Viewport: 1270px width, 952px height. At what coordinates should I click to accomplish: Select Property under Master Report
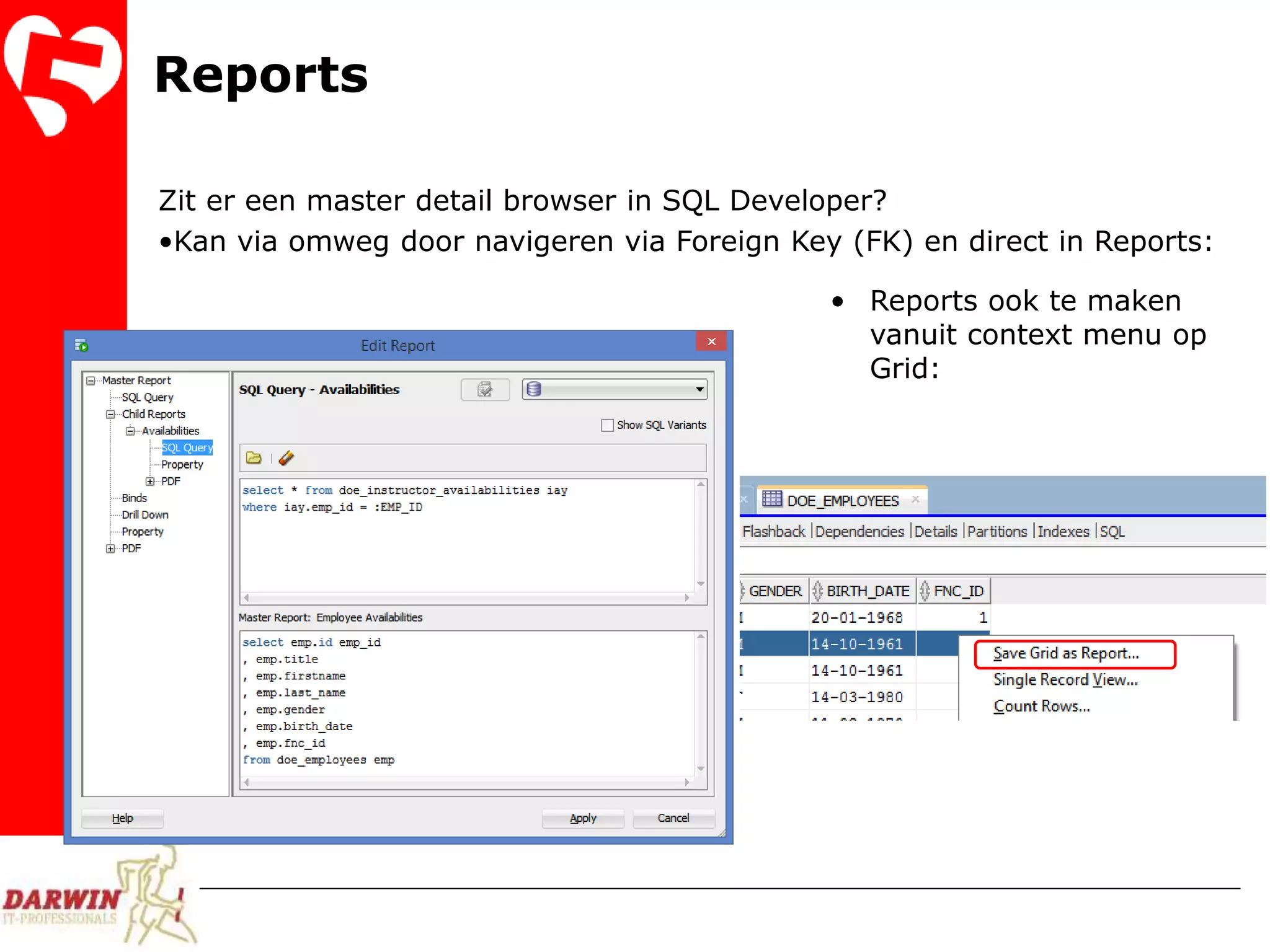pyautogui.click(x=143, y=532)
